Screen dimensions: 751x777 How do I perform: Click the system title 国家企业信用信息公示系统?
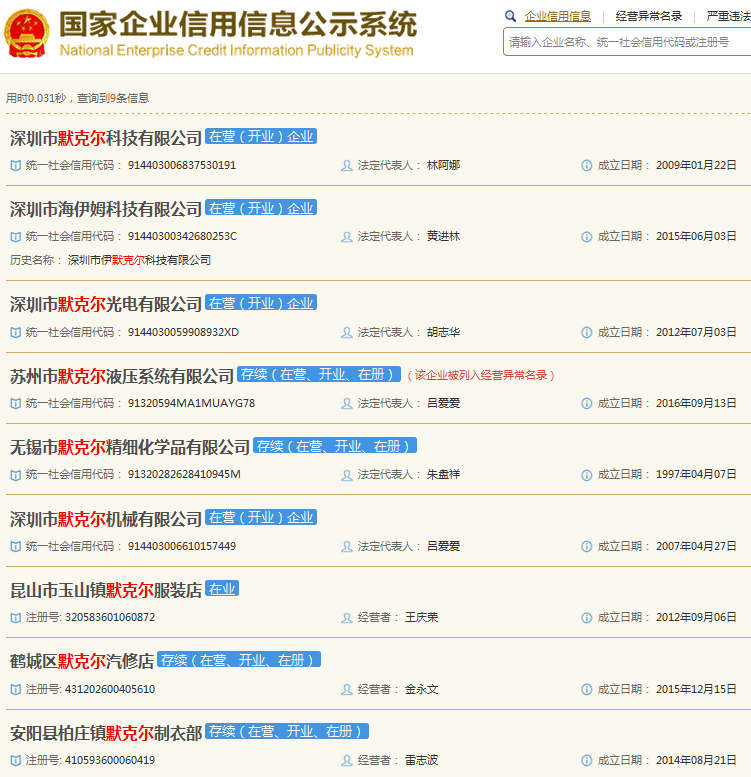point(238,24)
